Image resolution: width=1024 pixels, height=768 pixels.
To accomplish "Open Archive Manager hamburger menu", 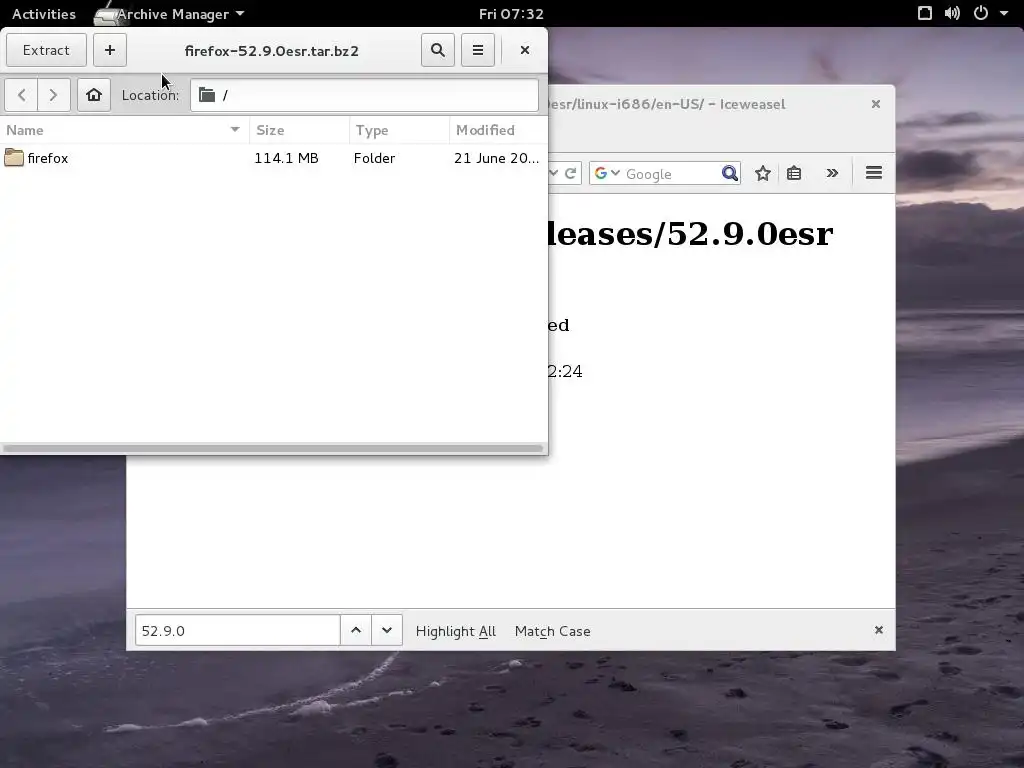I will point(477,50).
